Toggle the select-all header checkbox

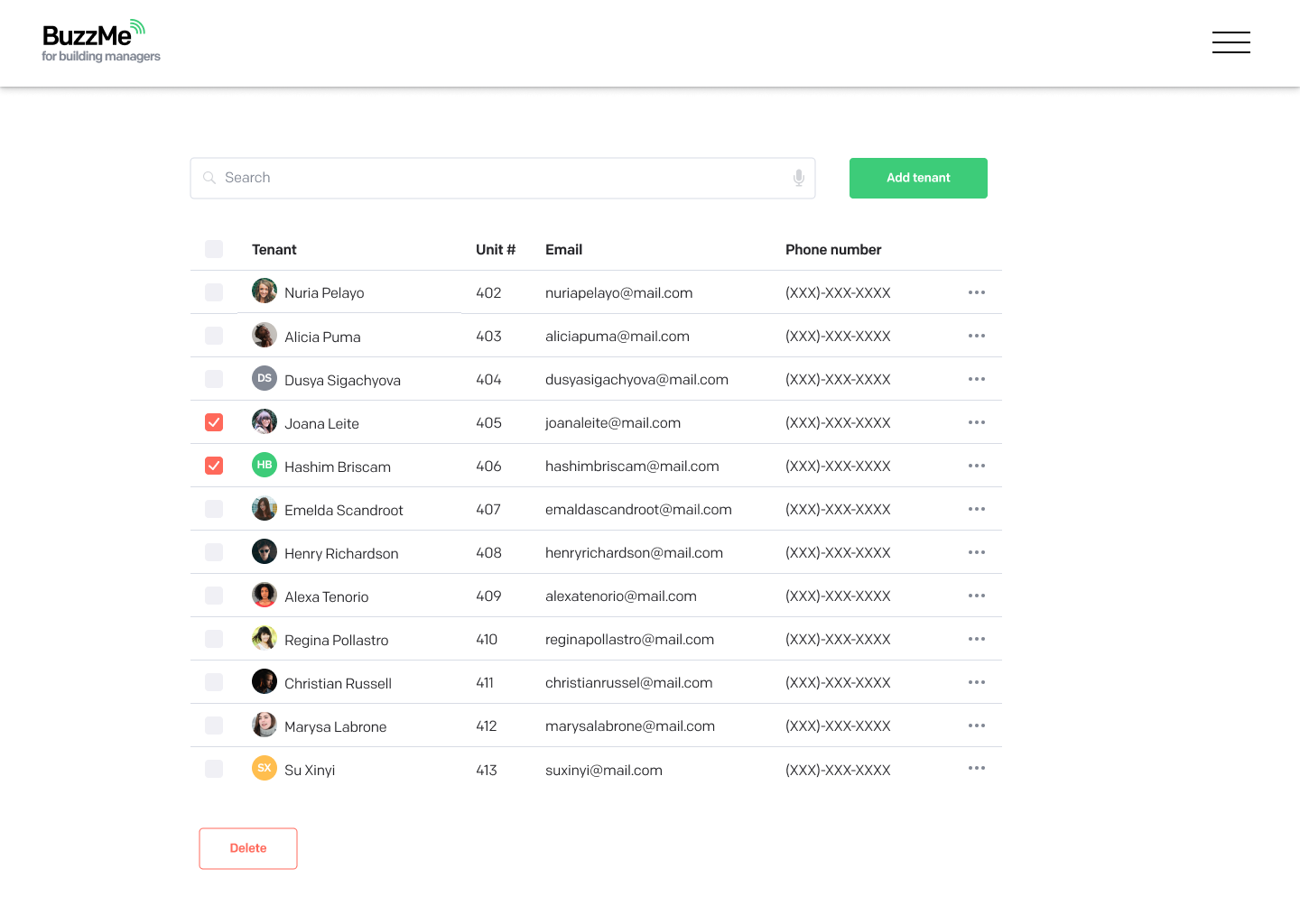tap(214, 249)
